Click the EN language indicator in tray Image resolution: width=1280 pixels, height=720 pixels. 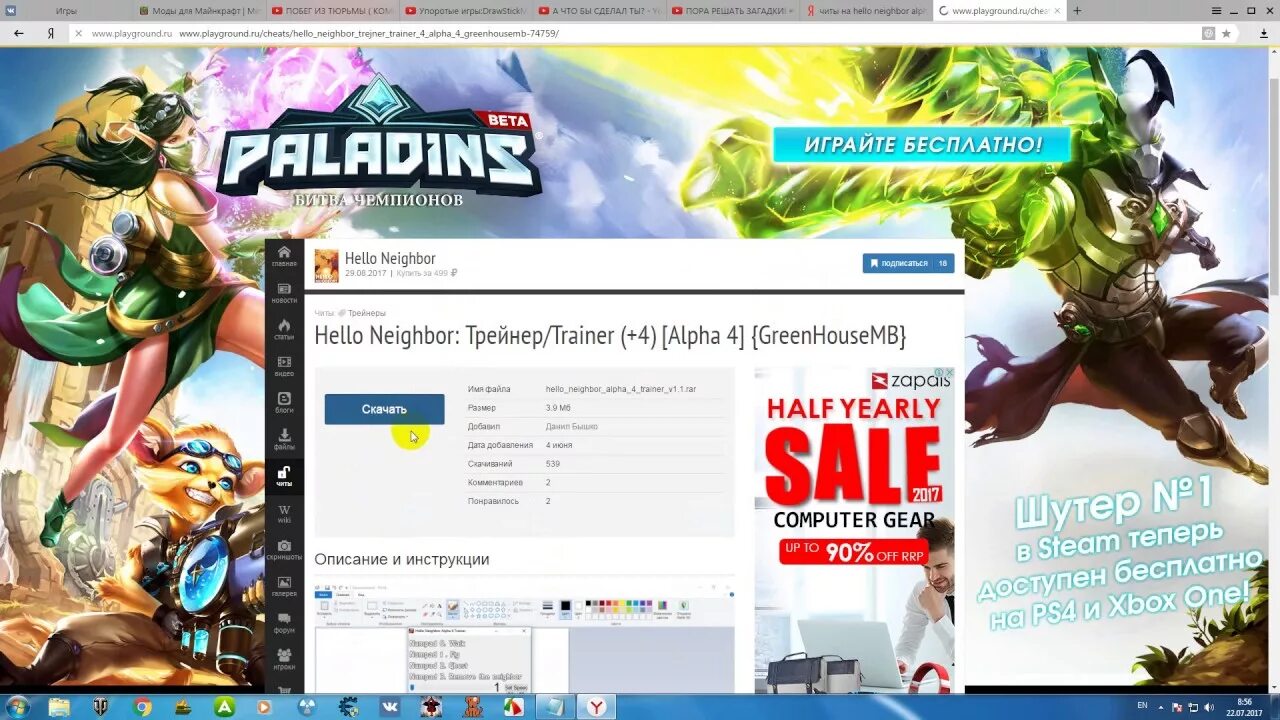1142,706
